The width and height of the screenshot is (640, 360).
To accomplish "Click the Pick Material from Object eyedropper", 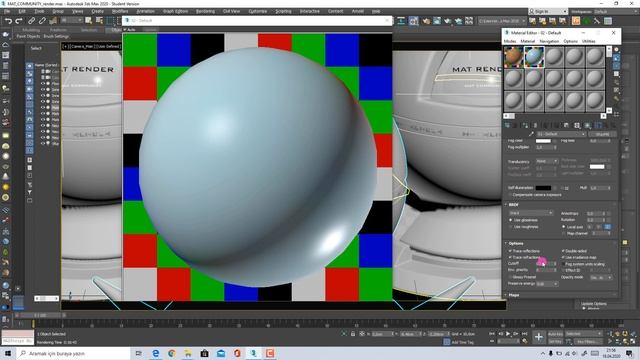I will (531, 134).
